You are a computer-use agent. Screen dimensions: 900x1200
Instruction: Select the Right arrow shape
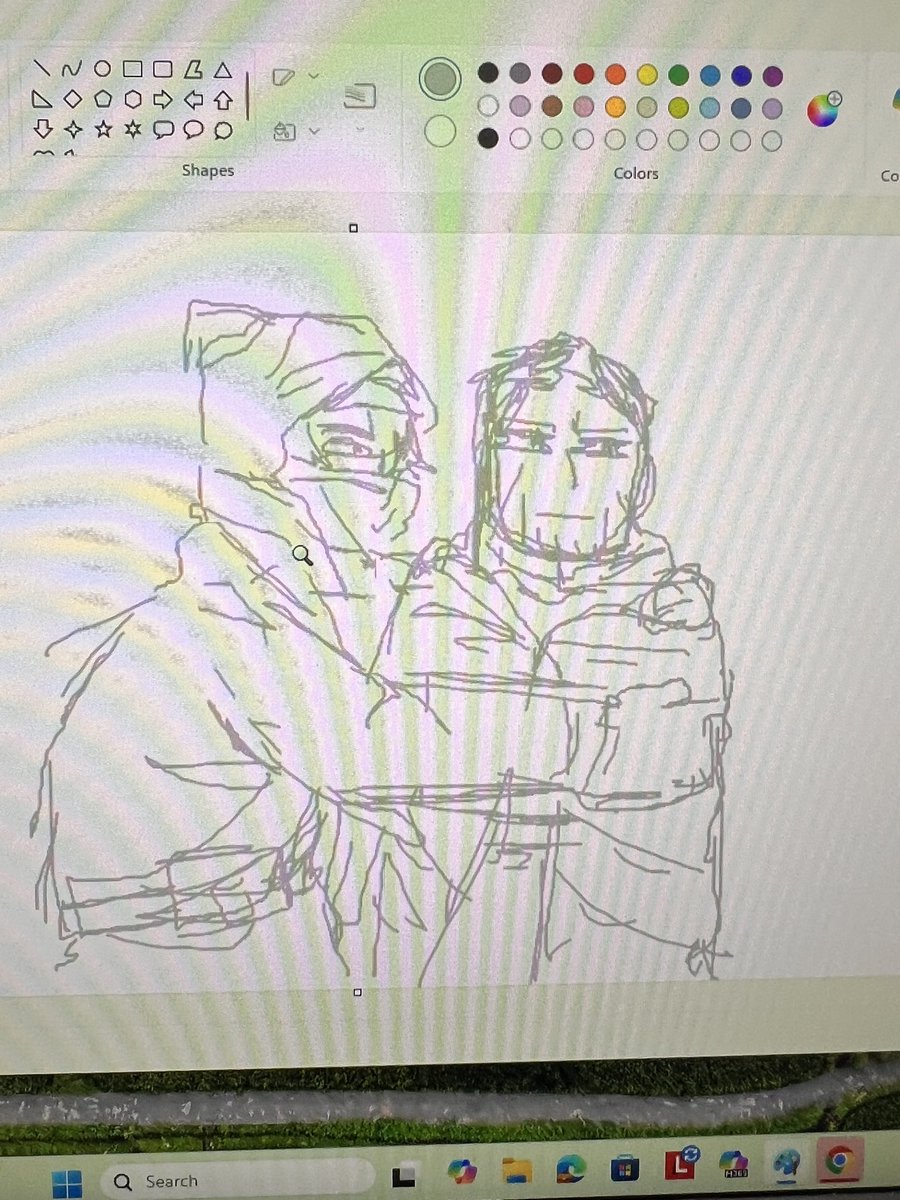[163, 99]
